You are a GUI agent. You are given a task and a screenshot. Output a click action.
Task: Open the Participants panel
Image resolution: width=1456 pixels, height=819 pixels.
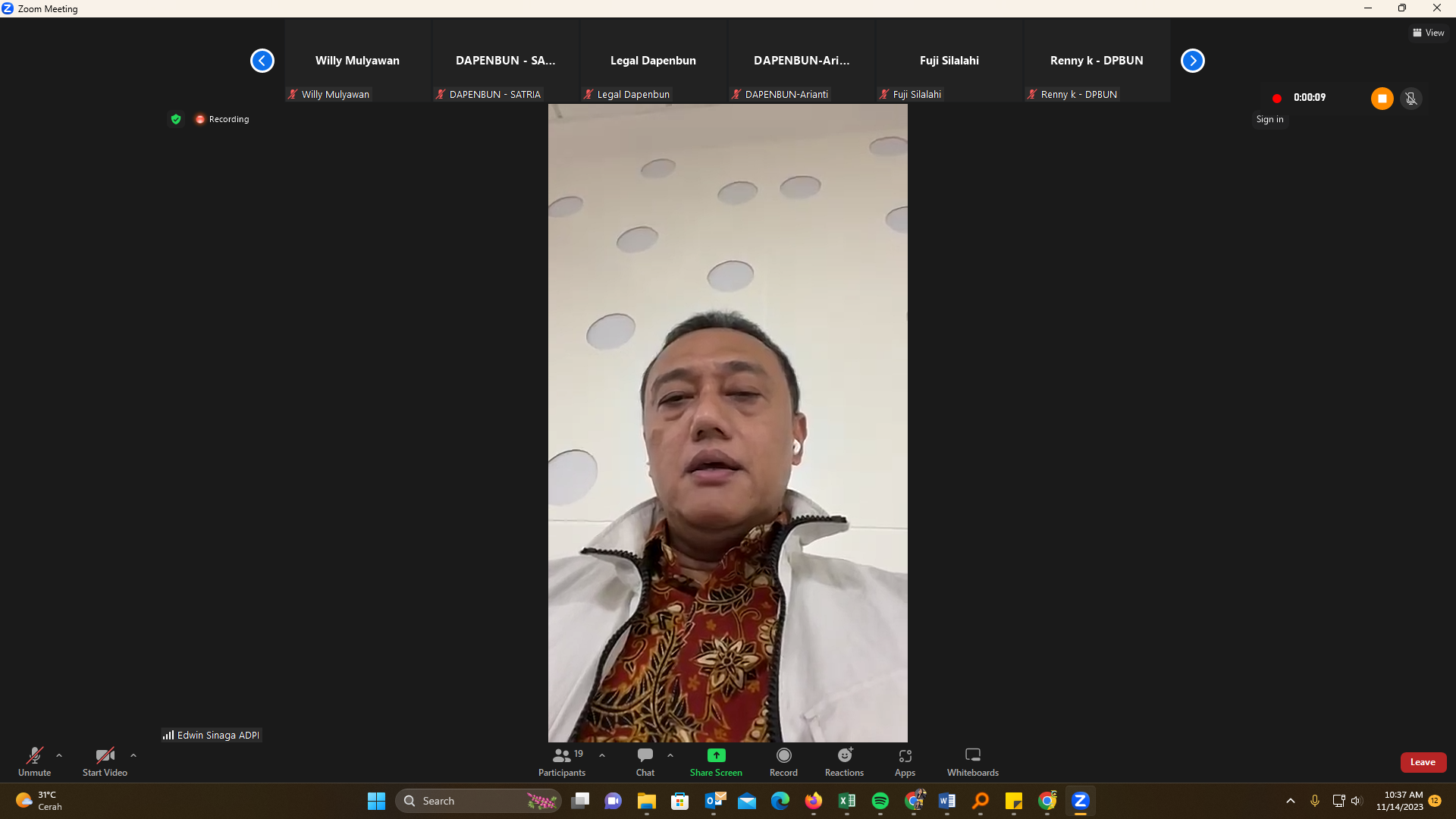[x=561, y=761]
